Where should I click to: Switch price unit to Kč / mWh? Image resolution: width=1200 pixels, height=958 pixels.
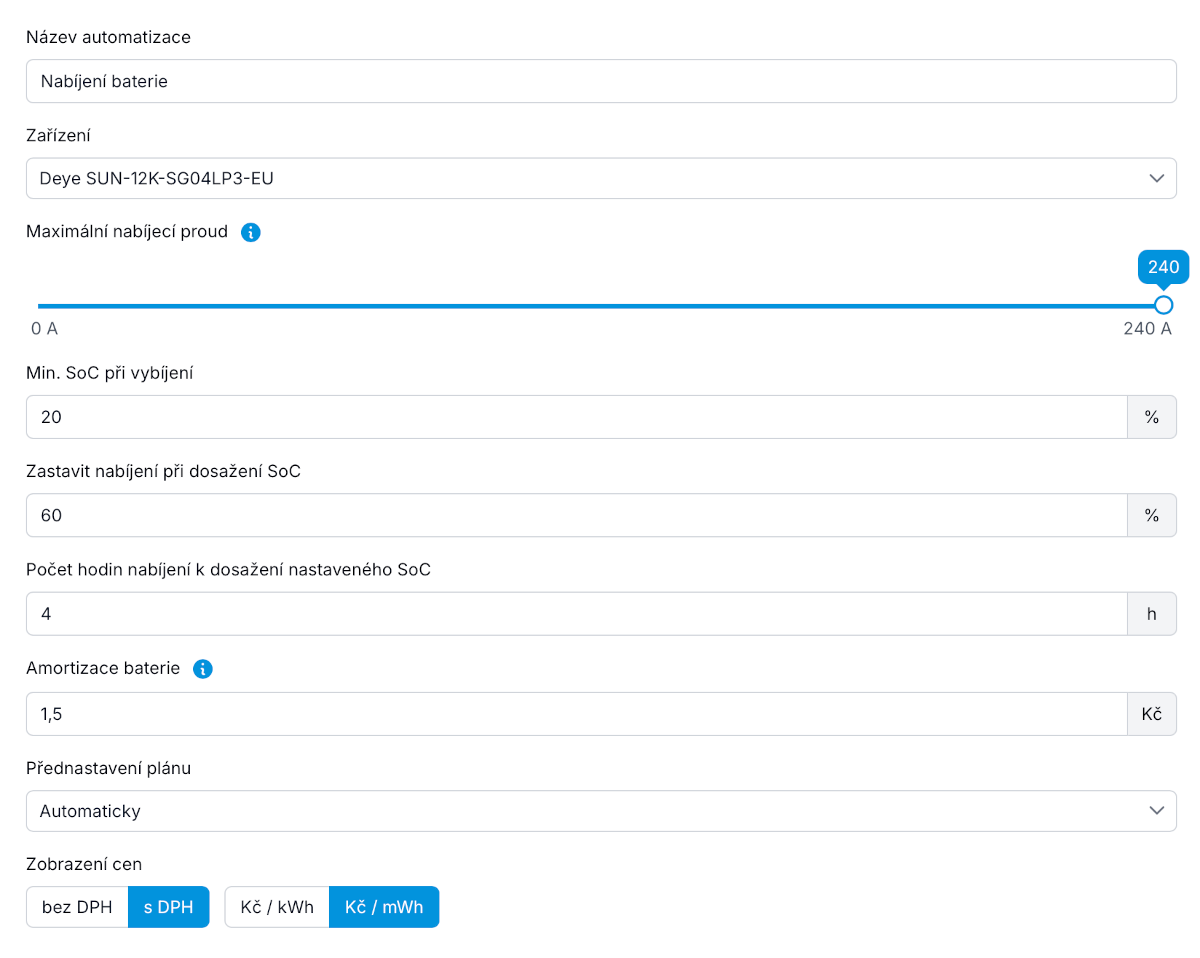pyautogui.click(x=384, y=908)
